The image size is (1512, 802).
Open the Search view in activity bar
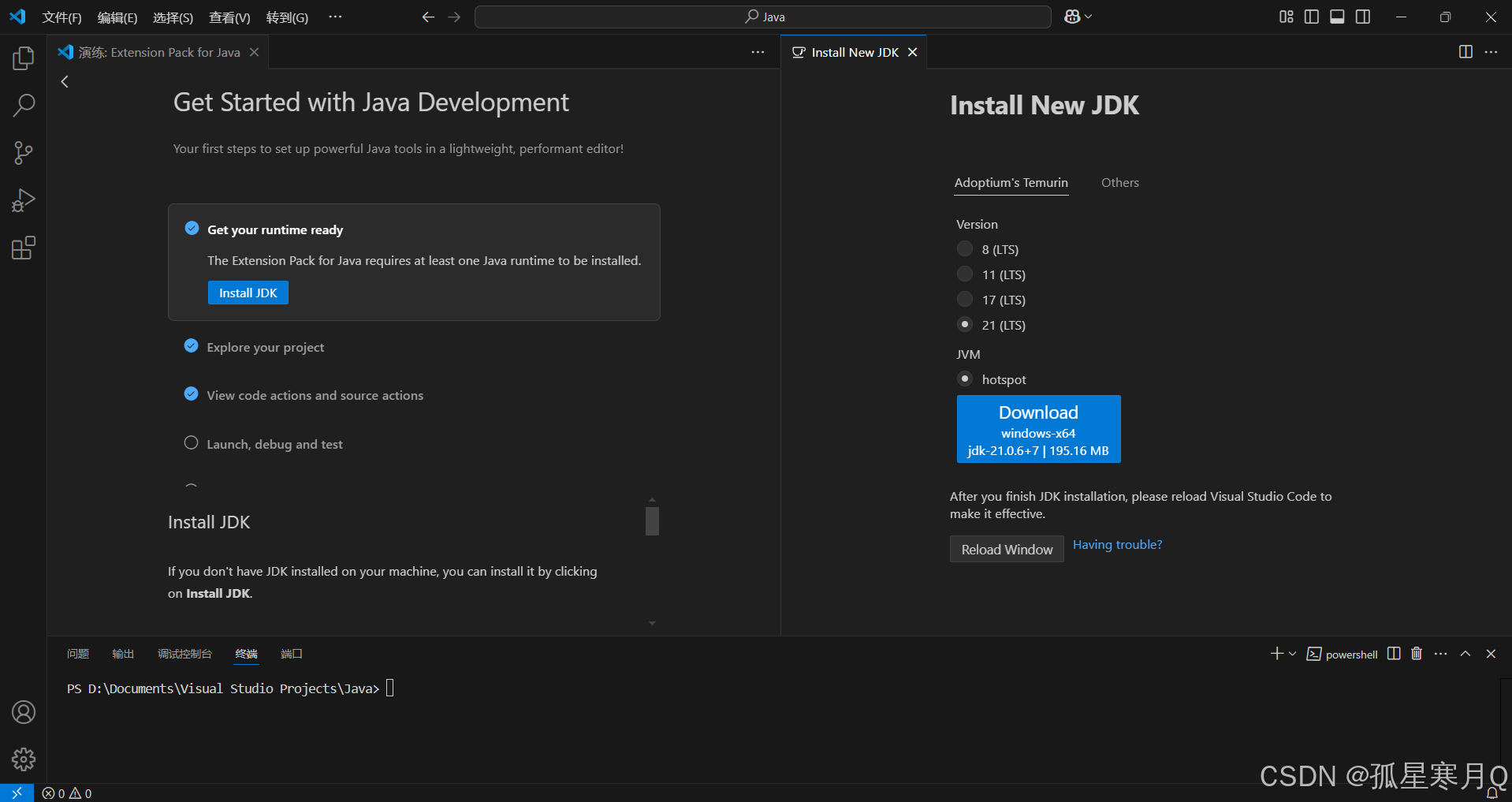click(x=24, y=105)
